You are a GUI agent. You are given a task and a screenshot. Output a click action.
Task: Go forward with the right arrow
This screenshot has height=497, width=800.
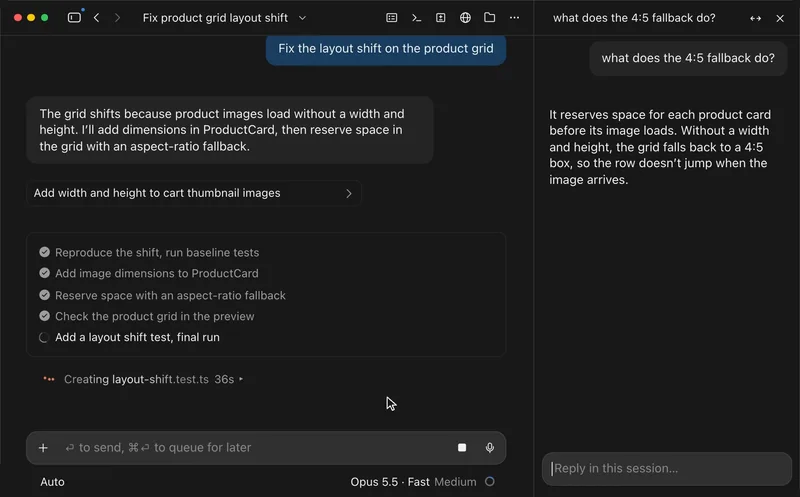tap(117, 17)
